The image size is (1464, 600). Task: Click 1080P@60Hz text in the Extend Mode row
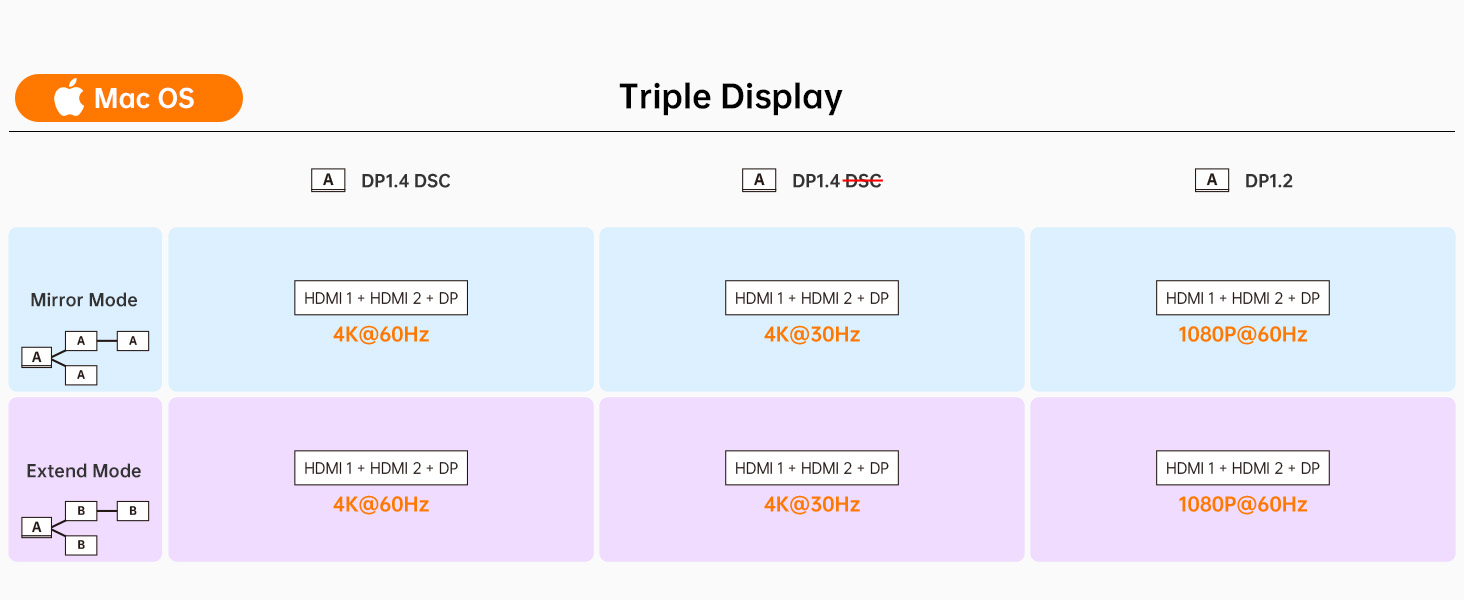pos(1243,504)
